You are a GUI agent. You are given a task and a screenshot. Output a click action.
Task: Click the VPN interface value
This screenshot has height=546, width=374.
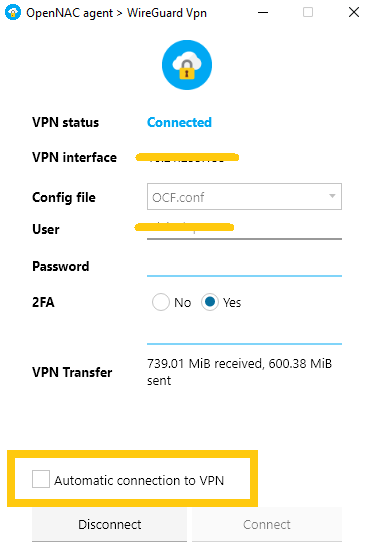187,158
